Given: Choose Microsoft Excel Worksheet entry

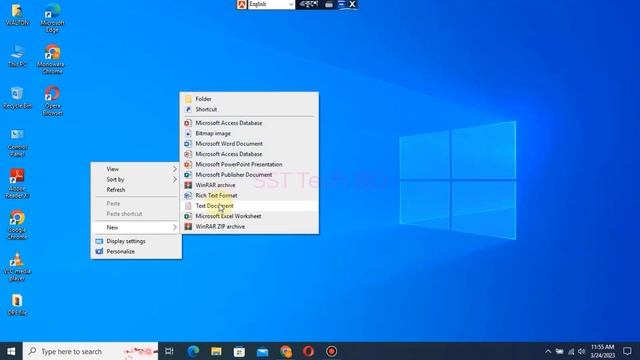Looking at the screenshot, I should 249,216.
